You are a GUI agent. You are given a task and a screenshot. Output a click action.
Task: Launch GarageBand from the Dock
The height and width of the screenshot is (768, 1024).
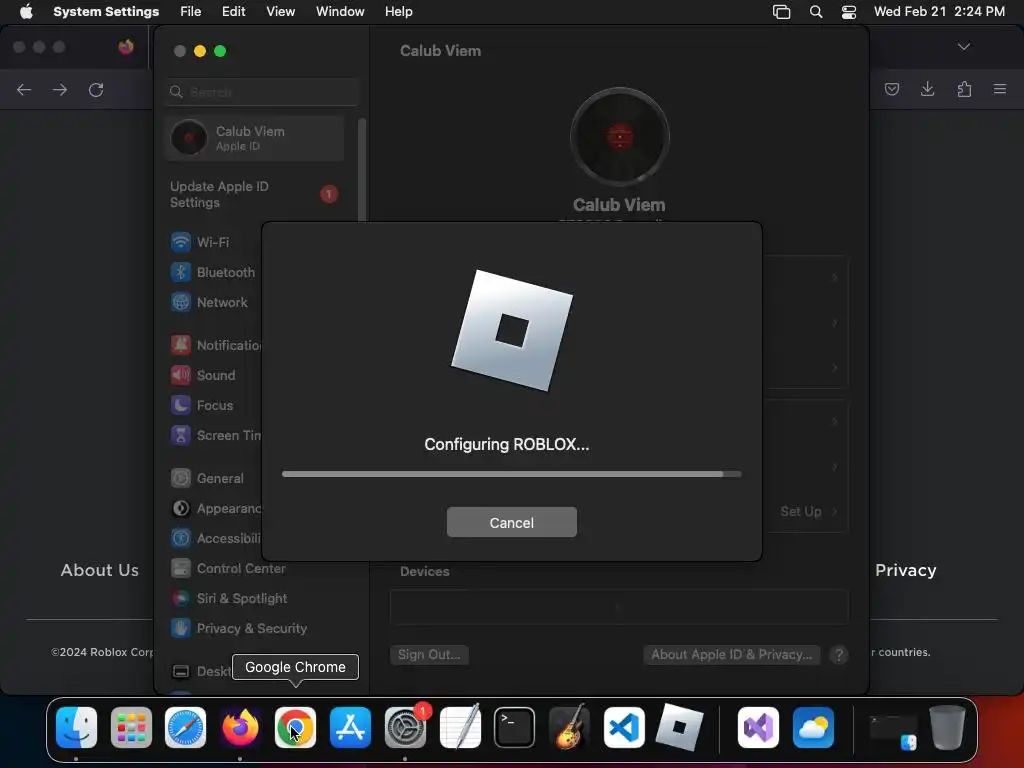click(569, 728)
